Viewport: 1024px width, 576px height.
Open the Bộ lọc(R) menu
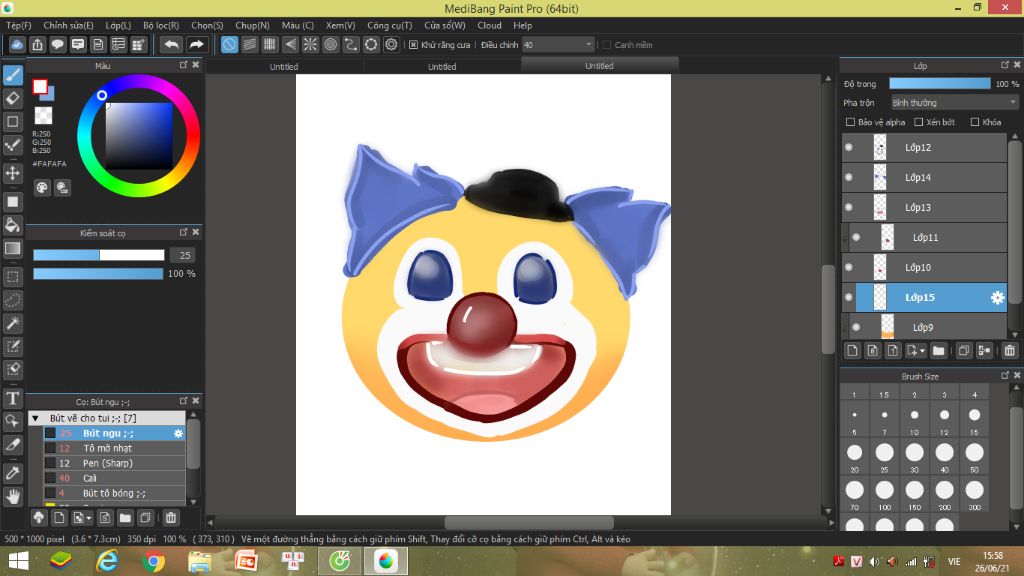(161, 25)
